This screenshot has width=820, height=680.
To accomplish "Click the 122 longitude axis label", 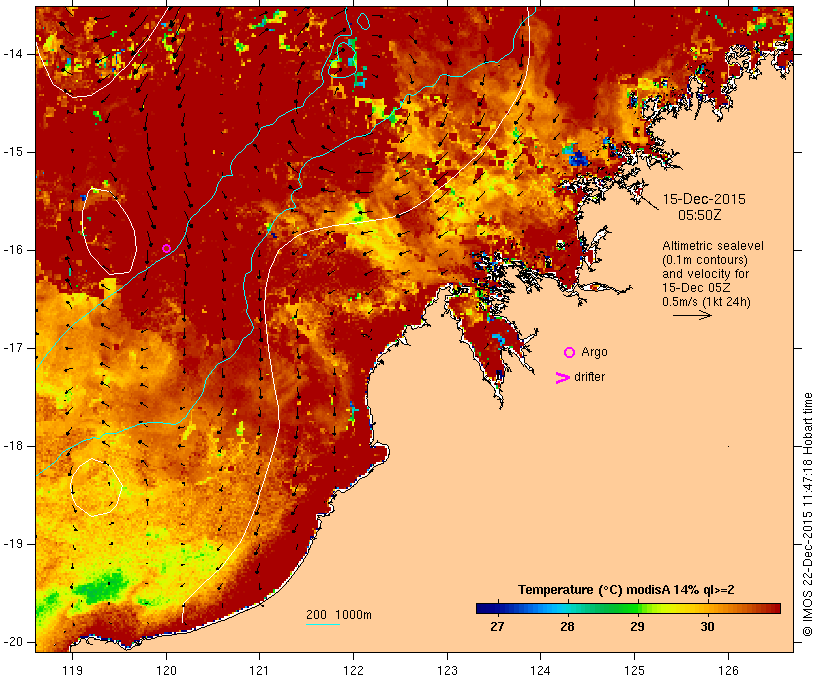I will coord(354,670).
